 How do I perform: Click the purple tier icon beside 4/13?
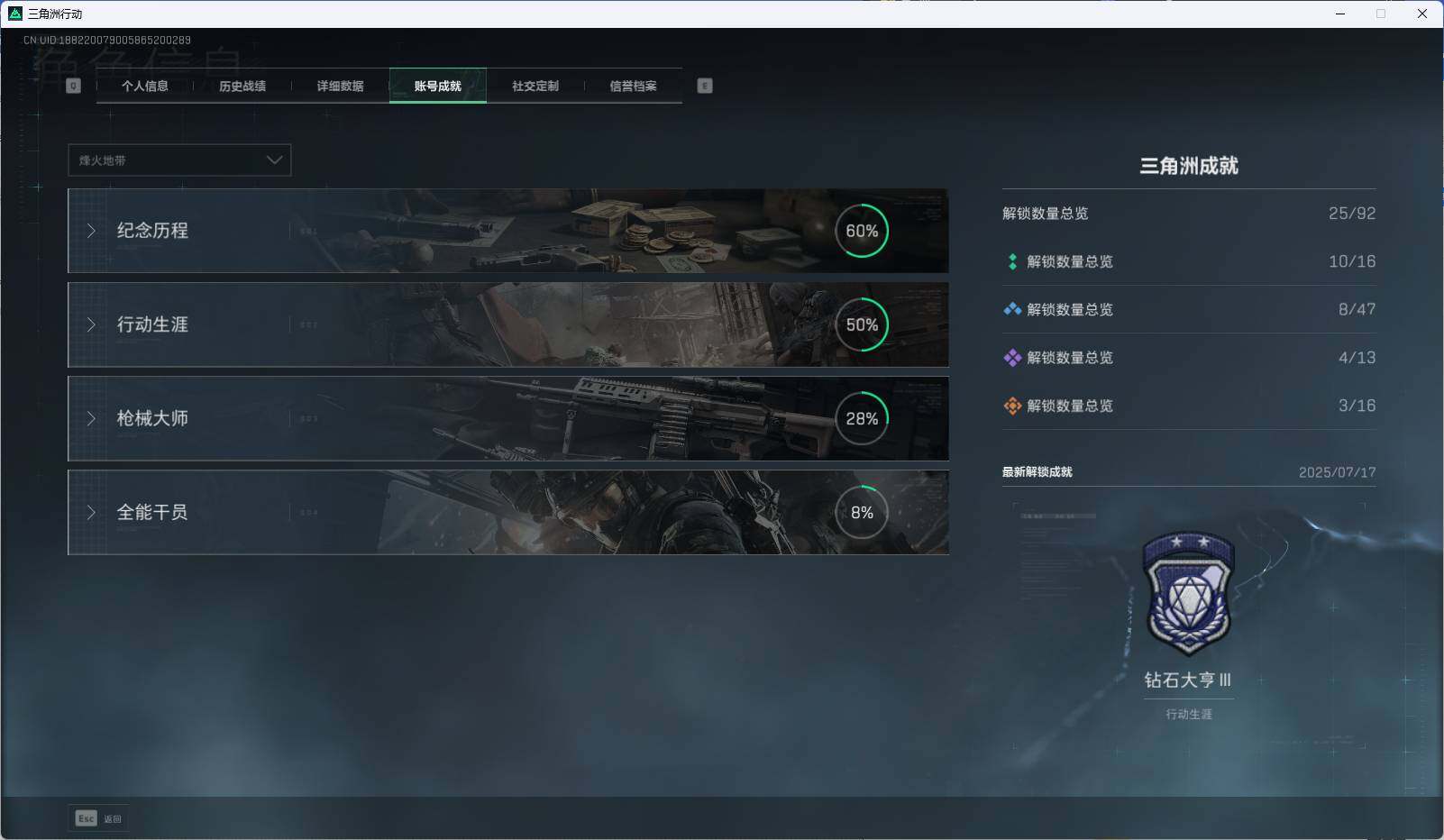tap(1012, 358)
